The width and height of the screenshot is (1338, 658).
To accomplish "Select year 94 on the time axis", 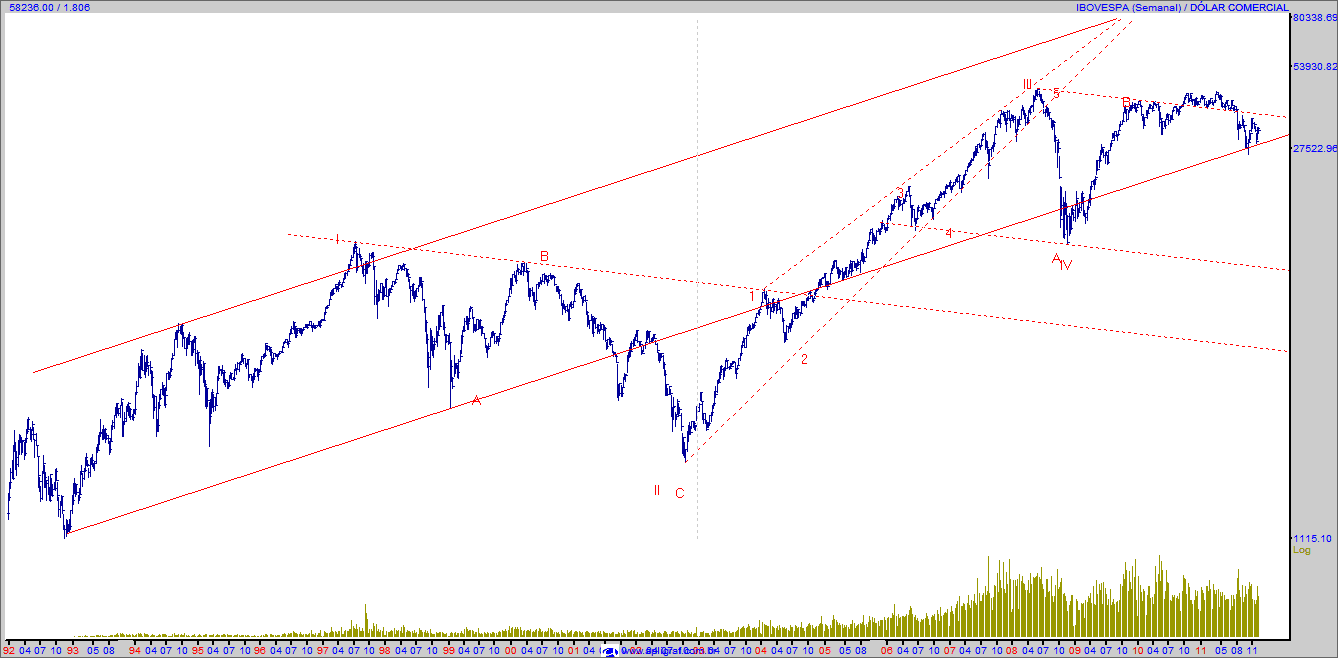I will (x=135, y=650).
